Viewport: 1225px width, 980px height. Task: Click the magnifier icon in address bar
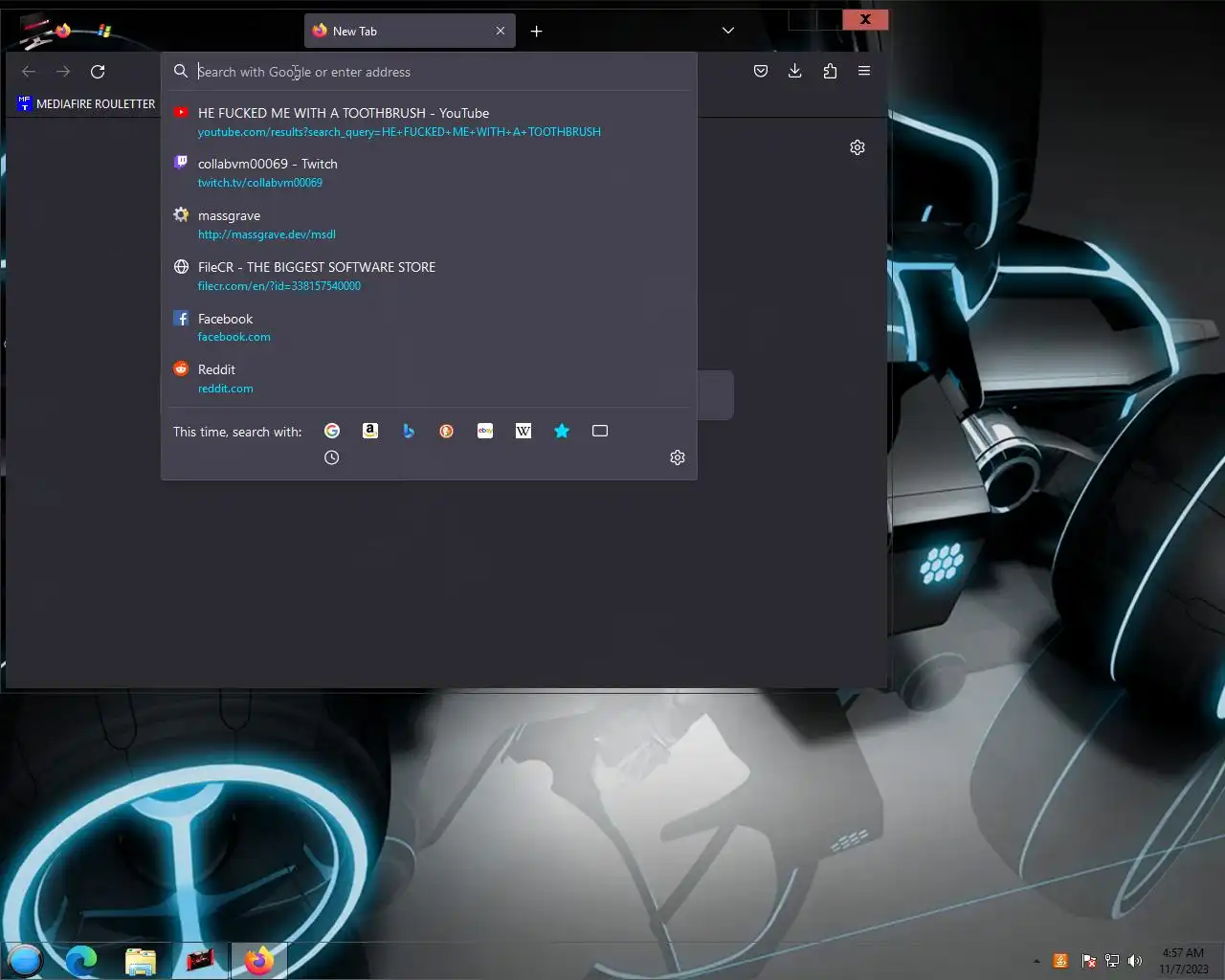click(181, 72)
